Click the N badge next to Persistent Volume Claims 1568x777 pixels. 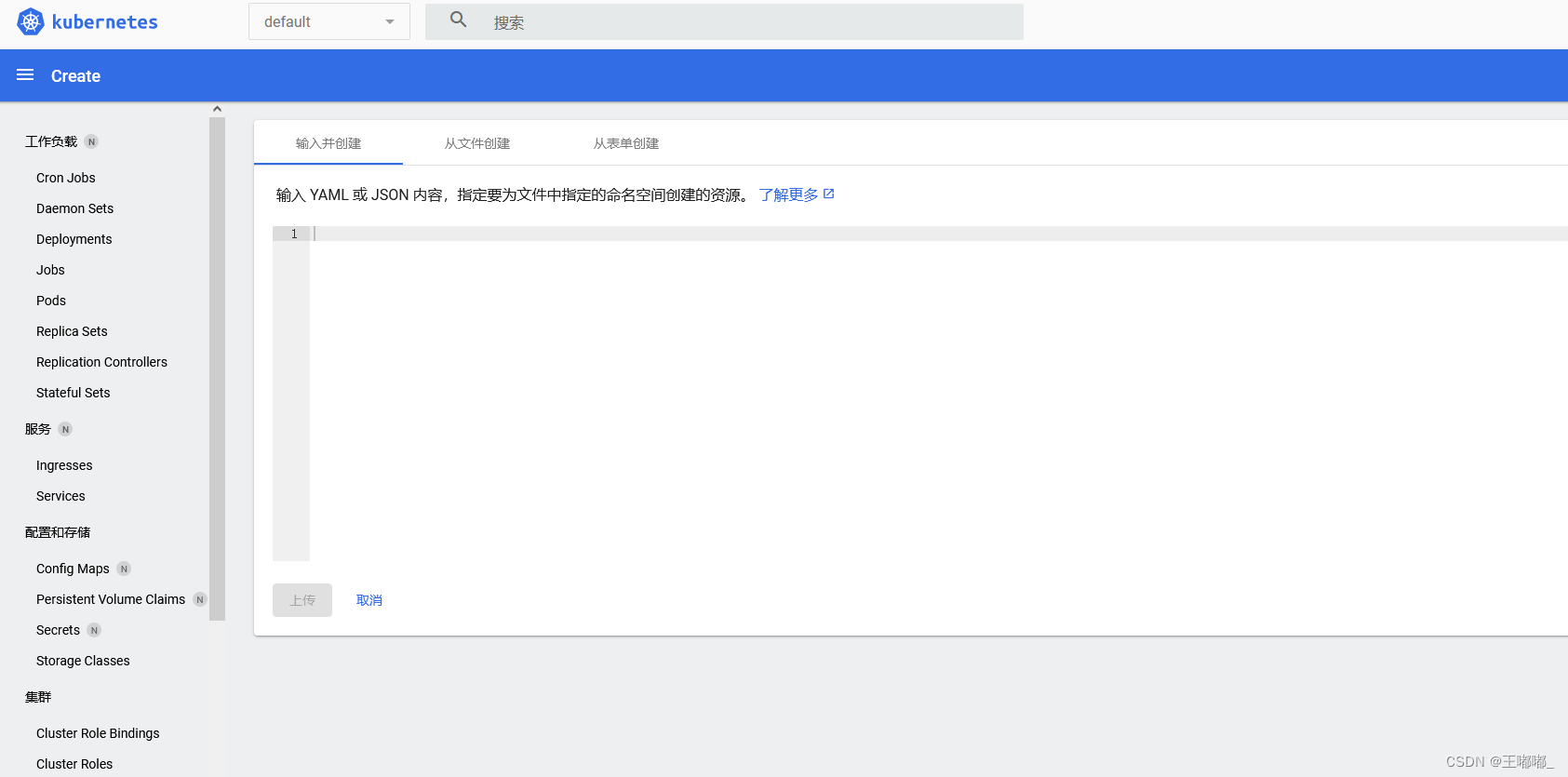pyautogui.click(x=199, y=599)
